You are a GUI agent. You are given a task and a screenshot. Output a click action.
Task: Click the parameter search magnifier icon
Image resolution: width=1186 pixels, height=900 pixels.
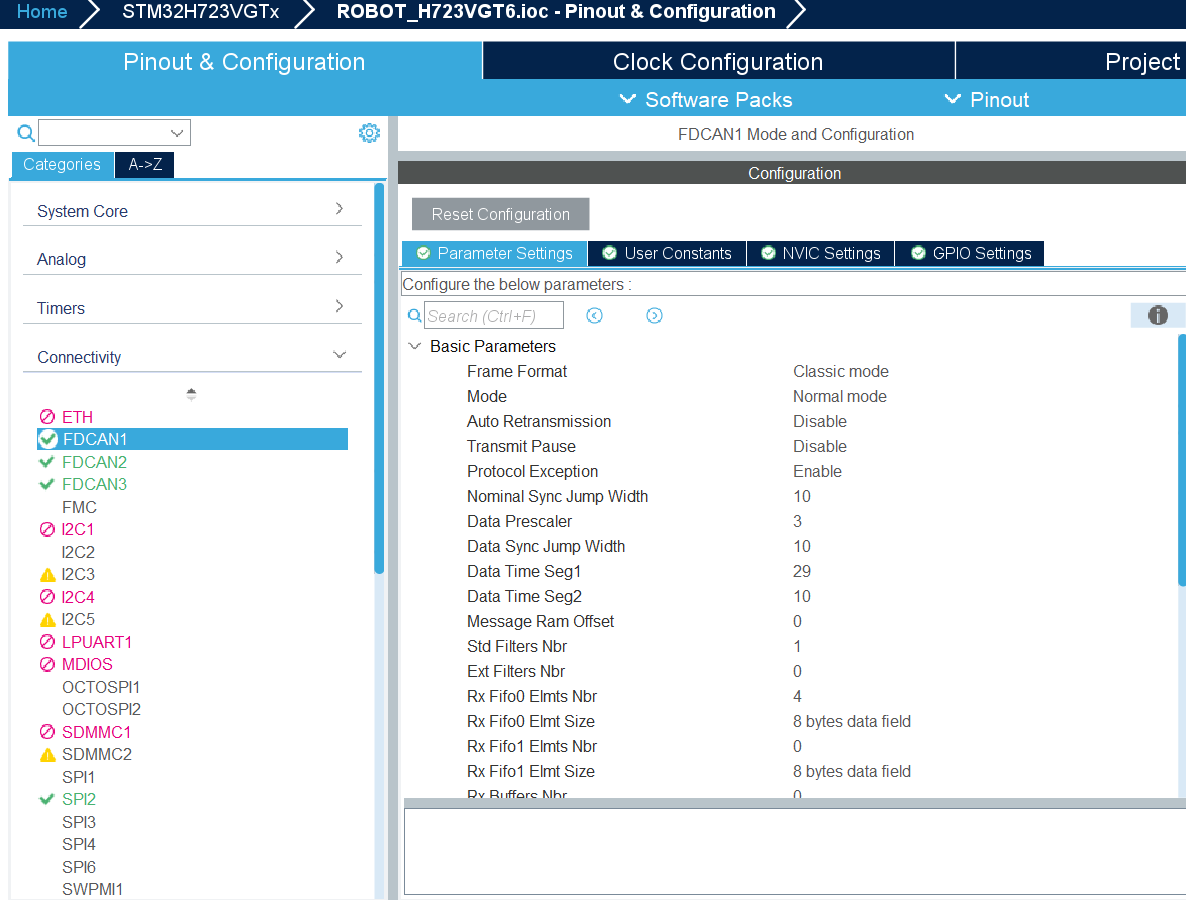pos(414,315)
